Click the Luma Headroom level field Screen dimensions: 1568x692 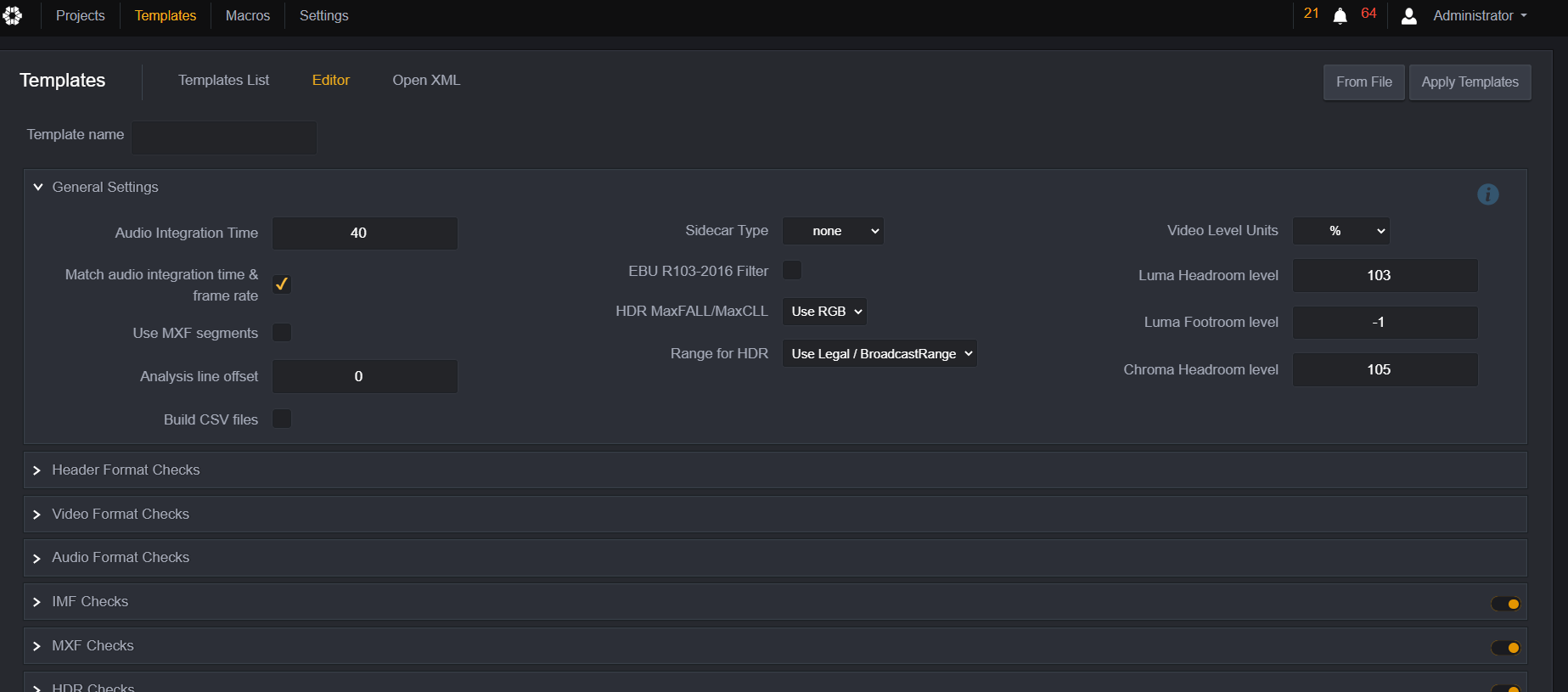[1385, 276]
